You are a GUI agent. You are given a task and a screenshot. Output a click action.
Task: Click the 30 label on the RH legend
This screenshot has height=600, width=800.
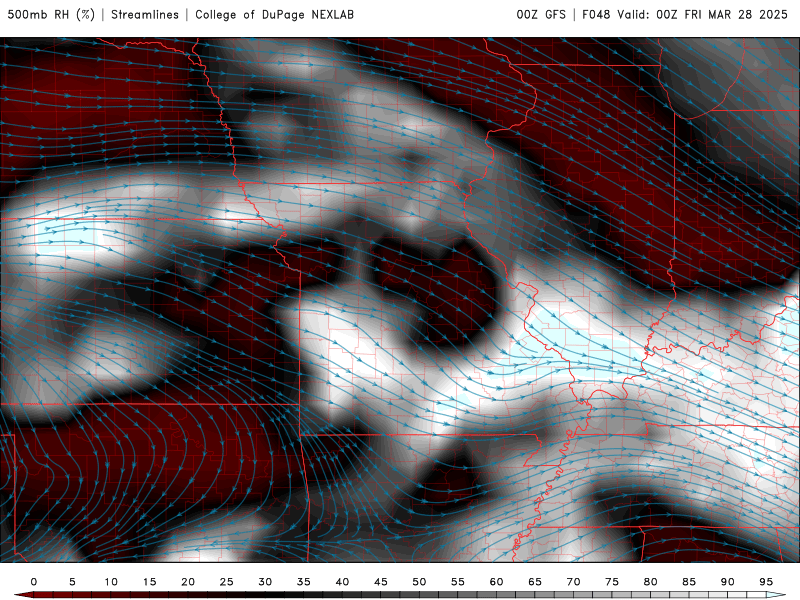pyautogui.click(x=265, y=582)
